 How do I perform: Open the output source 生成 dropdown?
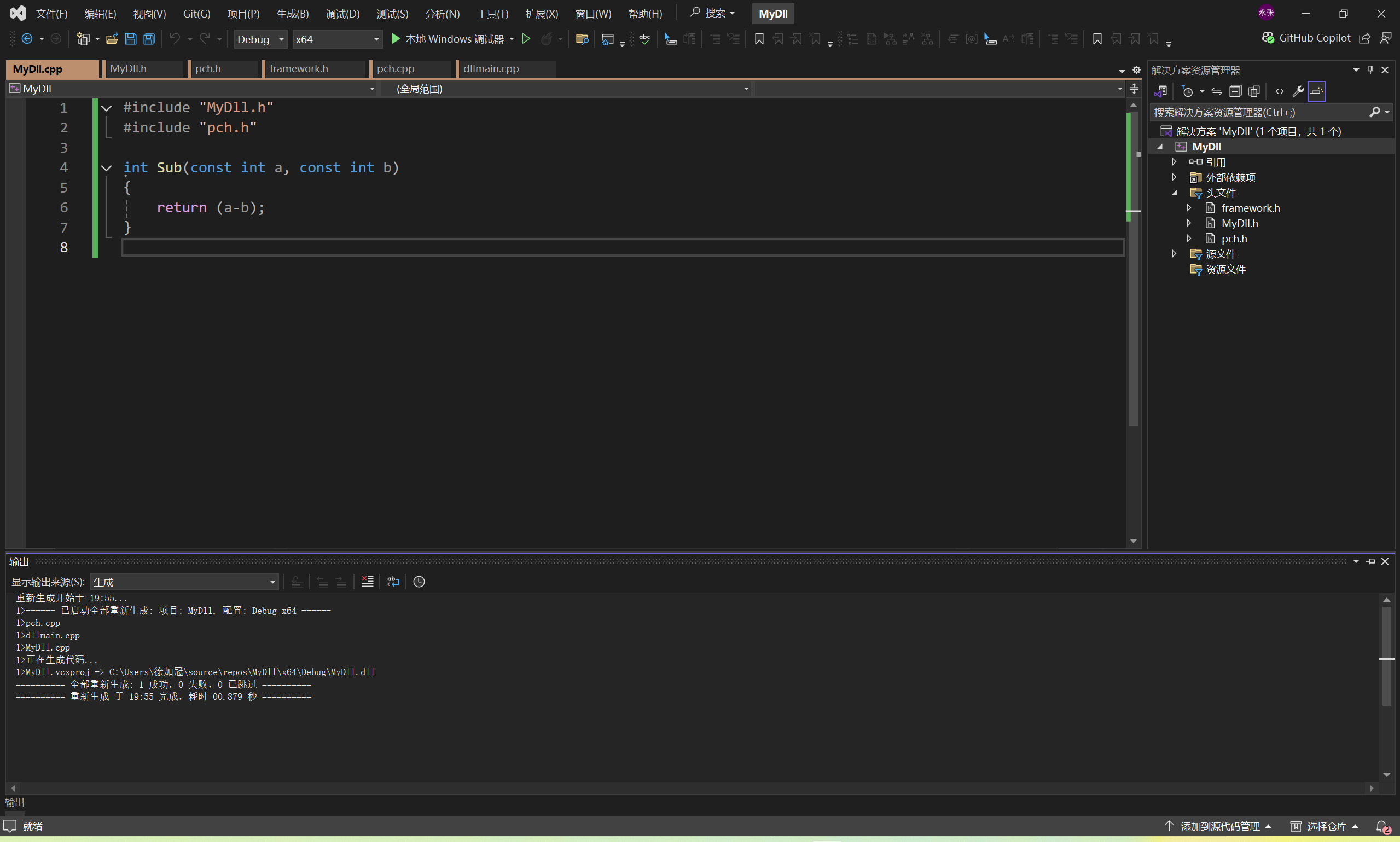click(184, 582)
